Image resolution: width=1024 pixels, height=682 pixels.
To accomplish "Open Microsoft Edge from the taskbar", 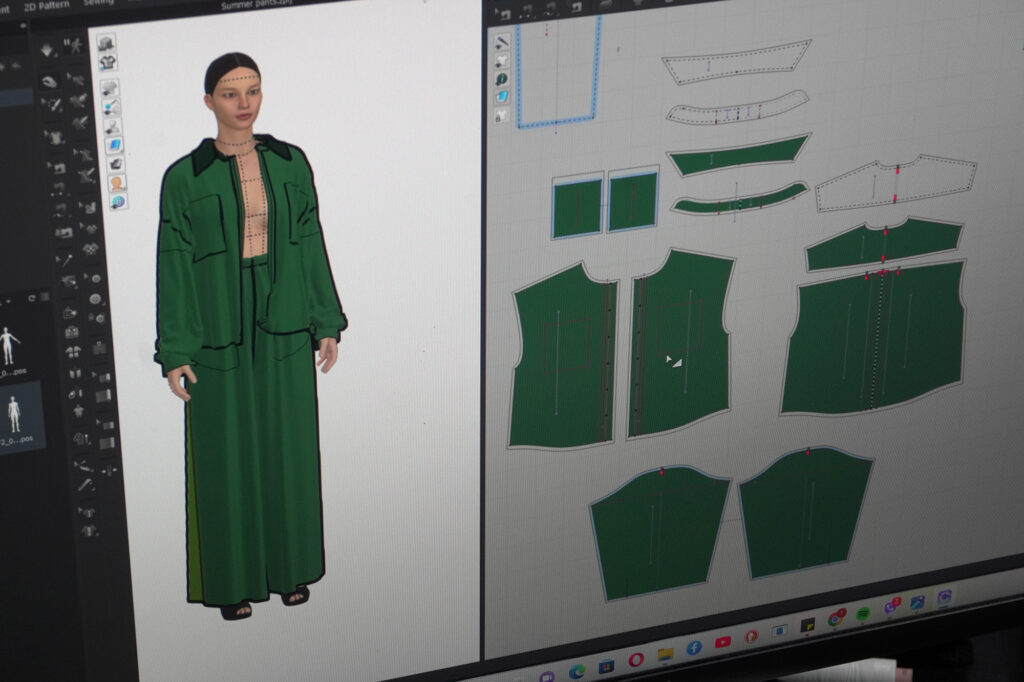I will (577, 672).
